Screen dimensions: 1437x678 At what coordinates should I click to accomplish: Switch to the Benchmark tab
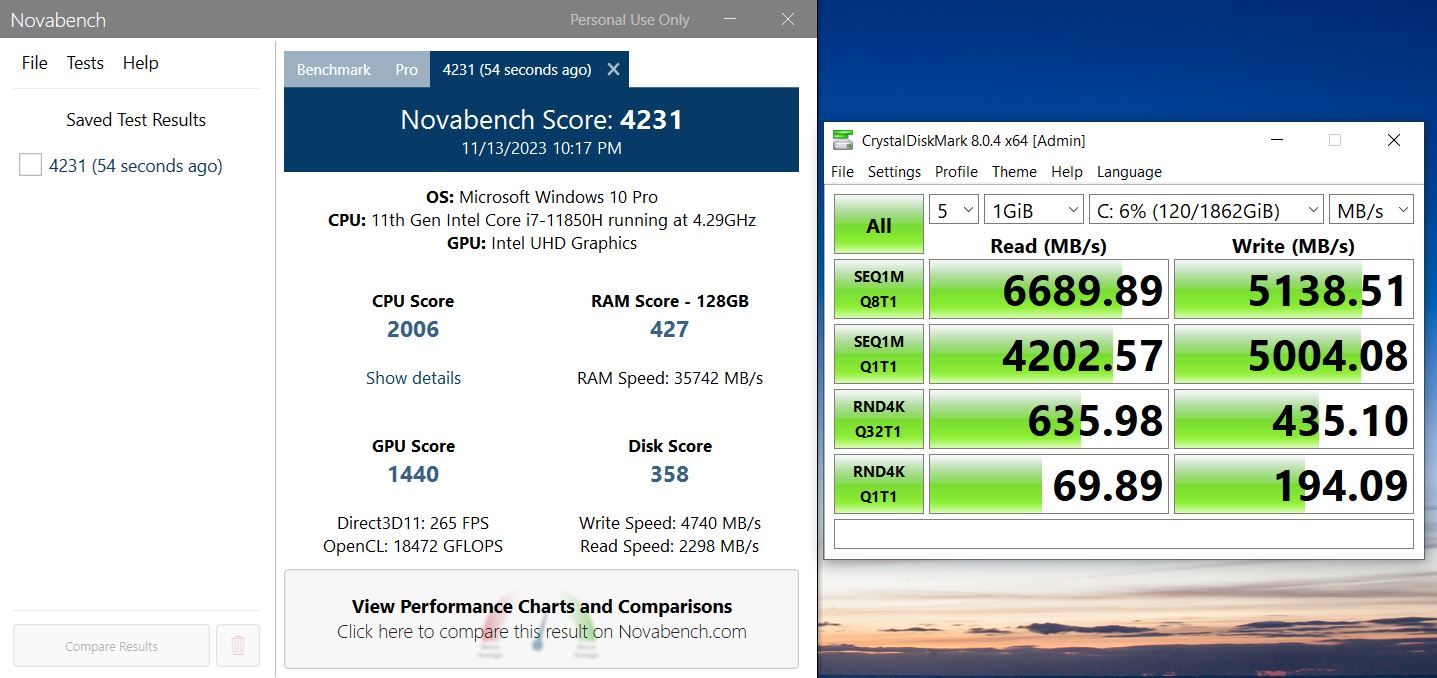(334, 70)
